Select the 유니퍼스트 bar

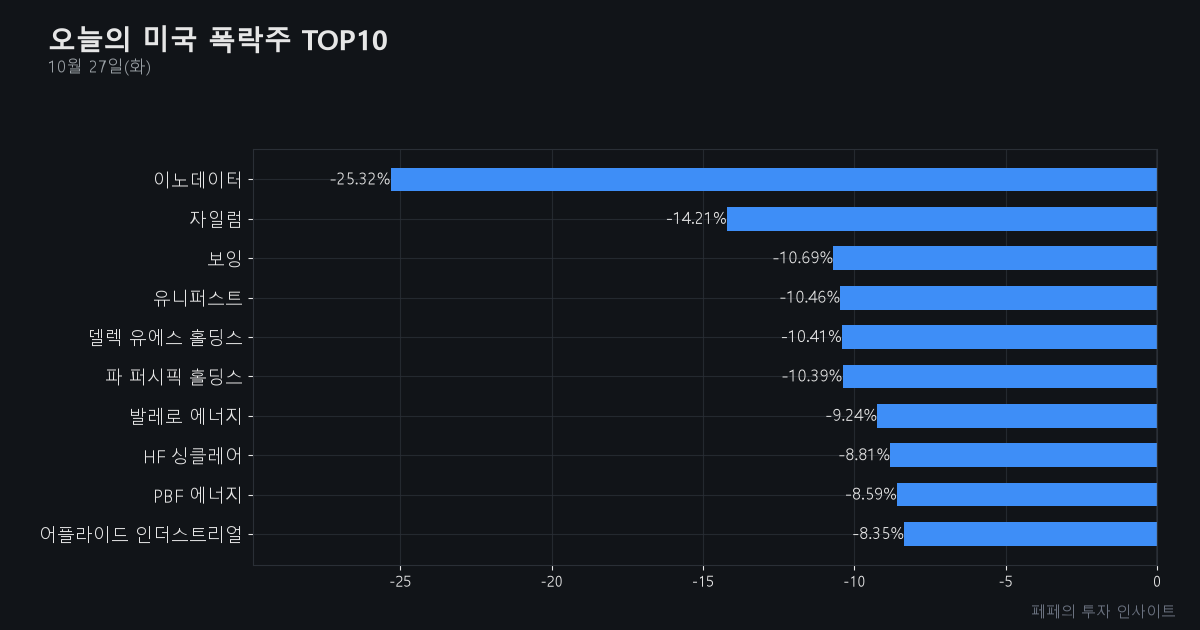(x=998, y=297)
